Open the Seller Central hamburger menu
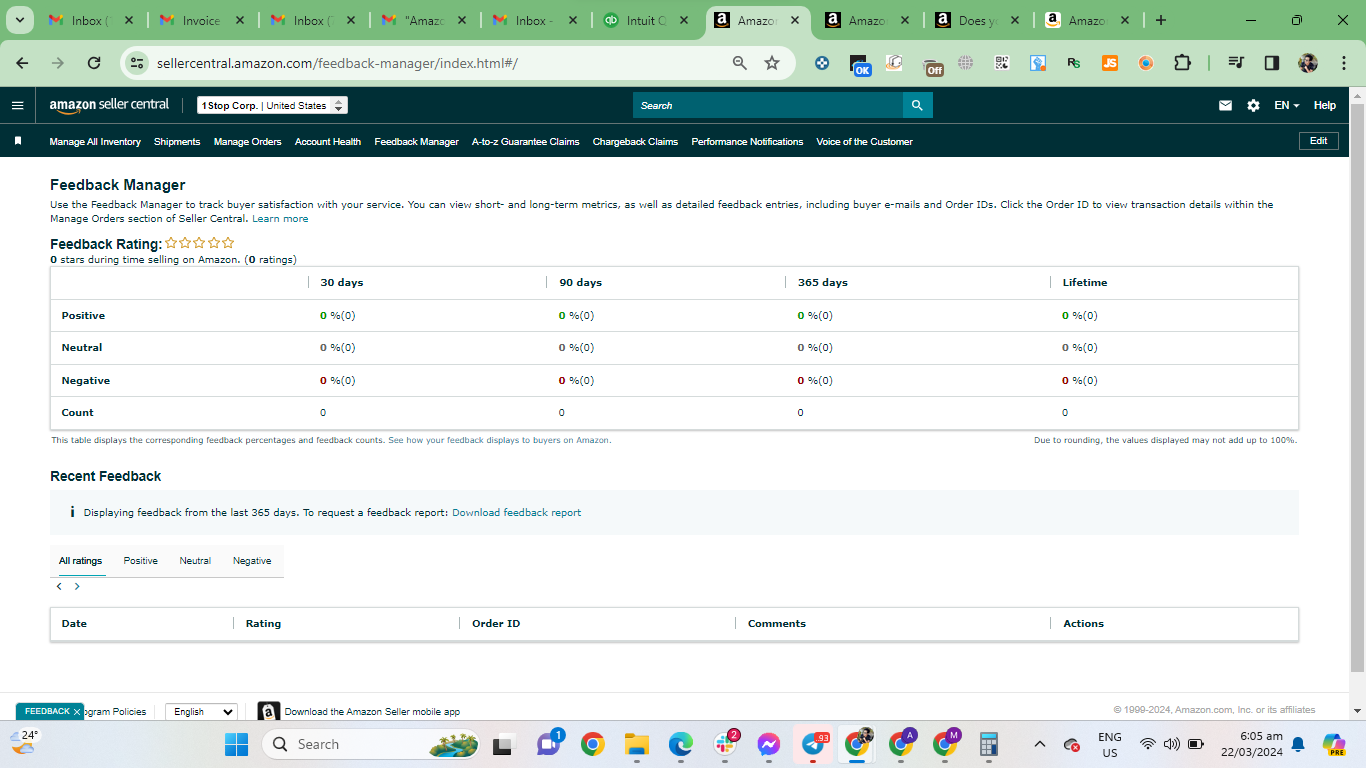The image size is (1366, 768). click(17, 105)
